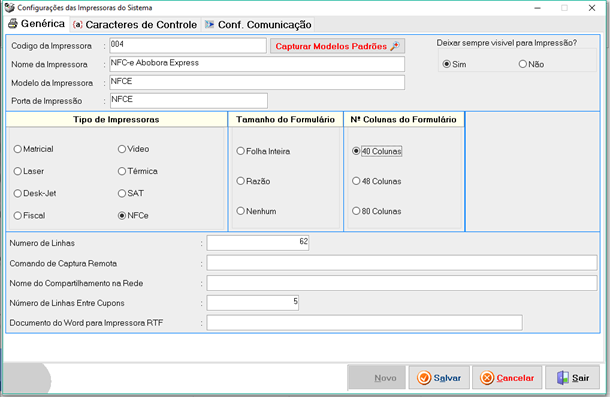
Task: Click the Numero de Linhas field
Action: pos(258,242)
